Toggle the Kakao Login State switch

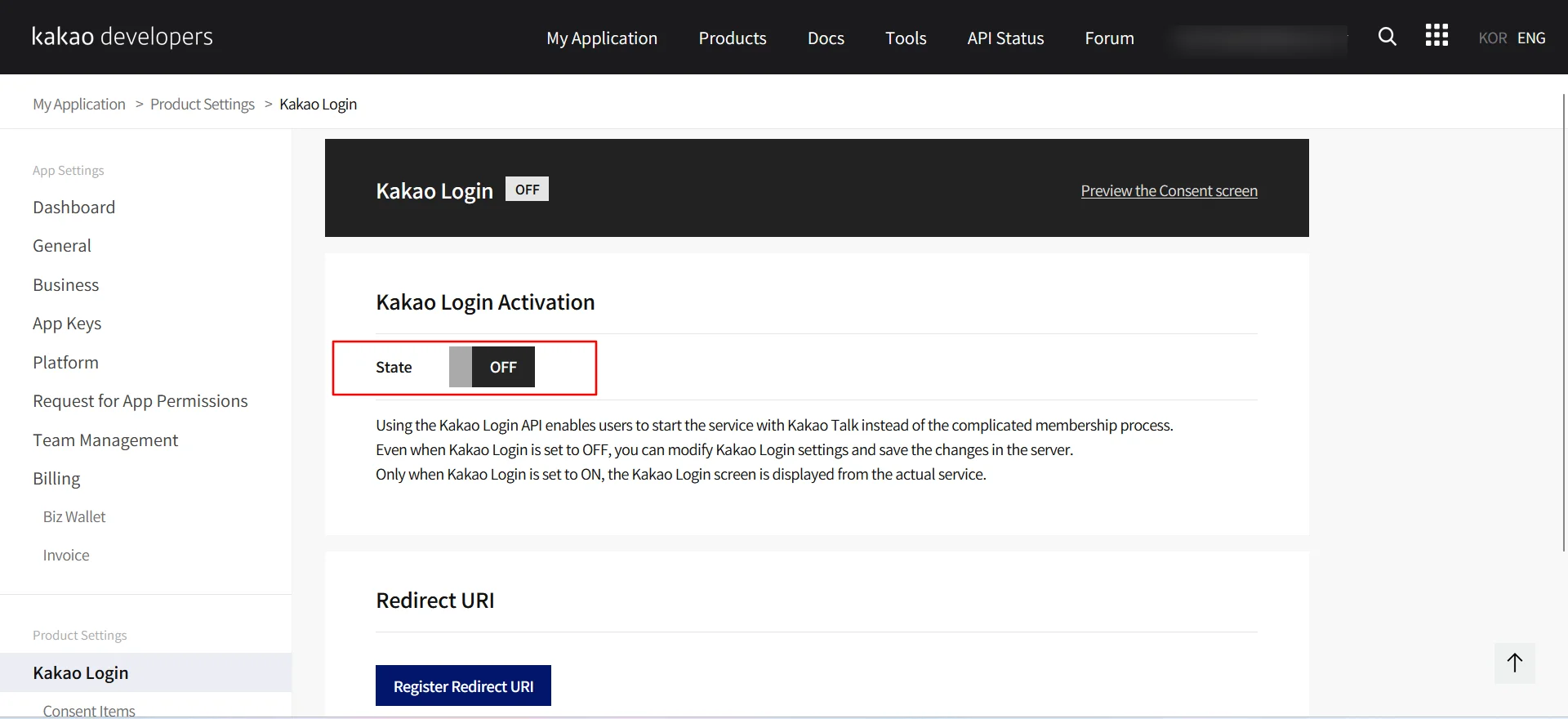[492, 367]
